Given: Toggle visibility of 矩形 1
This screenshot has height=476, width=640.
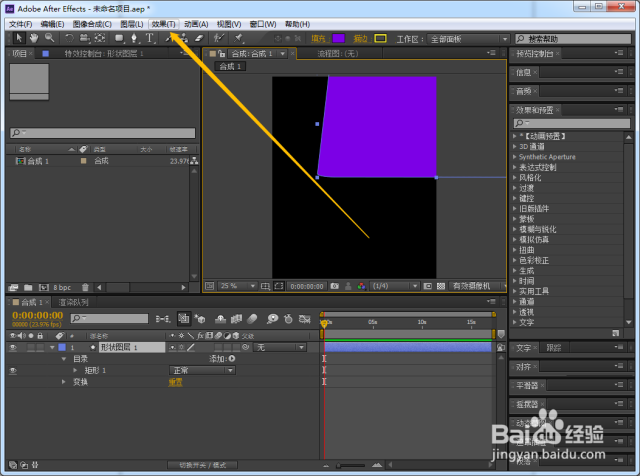Looking at the screenshot, I should point(13,371).
